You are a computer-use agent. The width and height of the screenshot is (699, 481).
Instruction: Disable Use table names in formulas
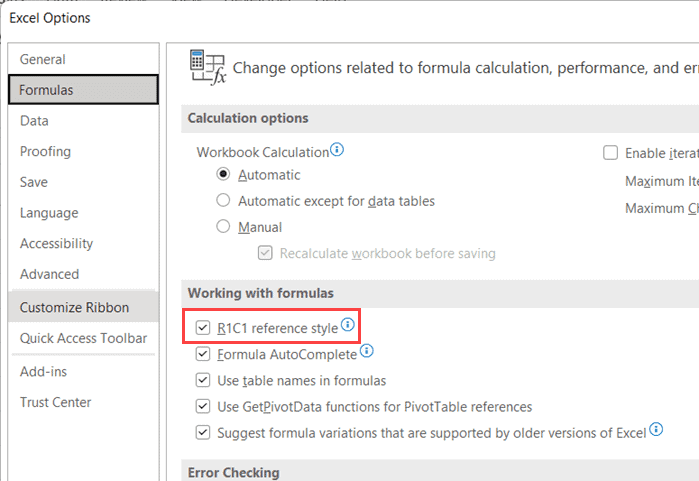pyautogui.click(x=204, y=380)
